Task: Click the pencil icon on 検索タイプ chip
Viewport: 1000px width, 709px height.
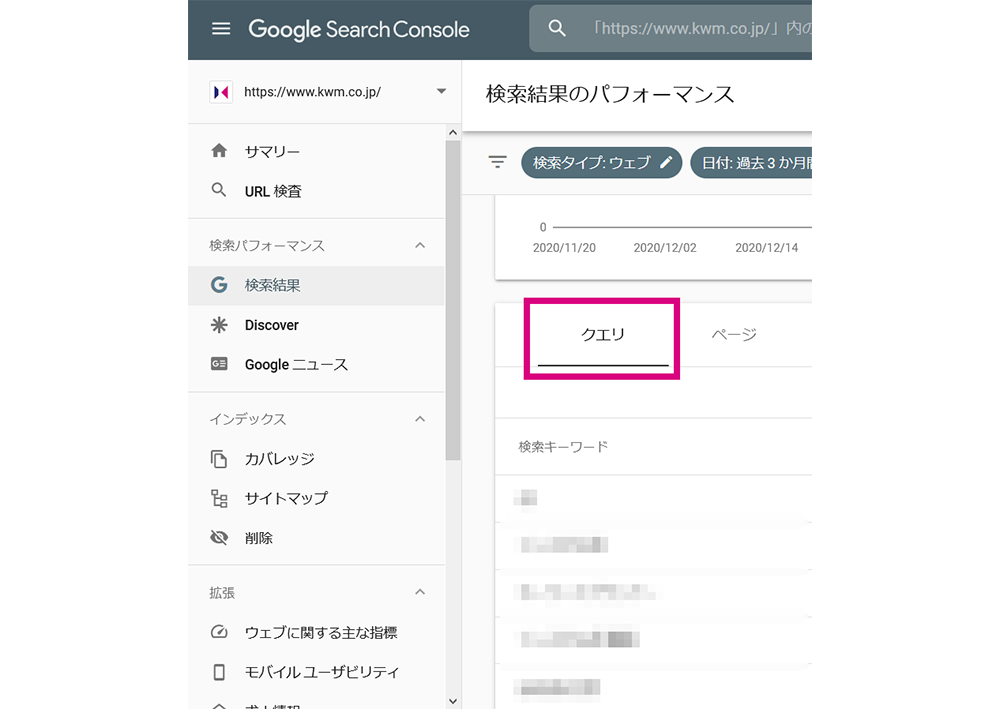Action: click(x=666, y=162)
